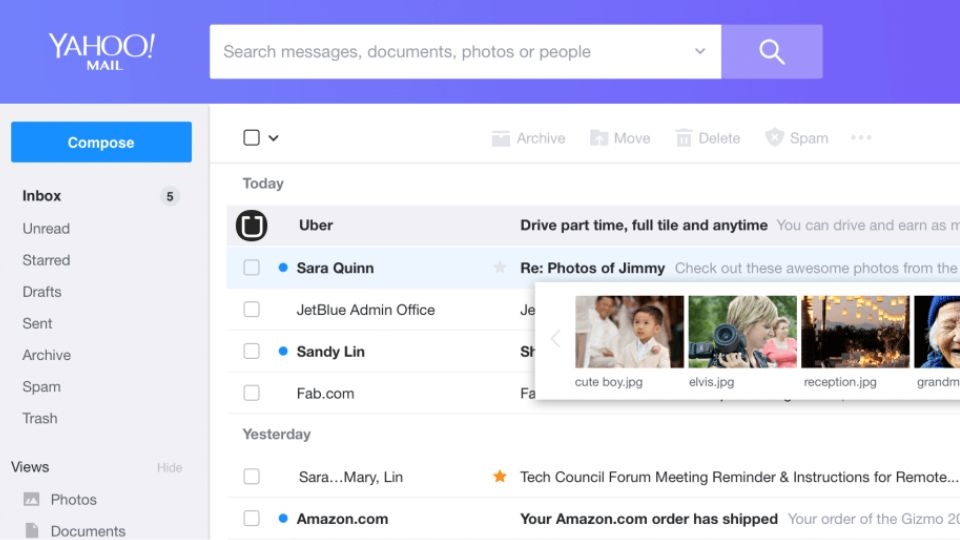Show Unread messages folder
Screen dimensions: 960x540
pos(46,228)
